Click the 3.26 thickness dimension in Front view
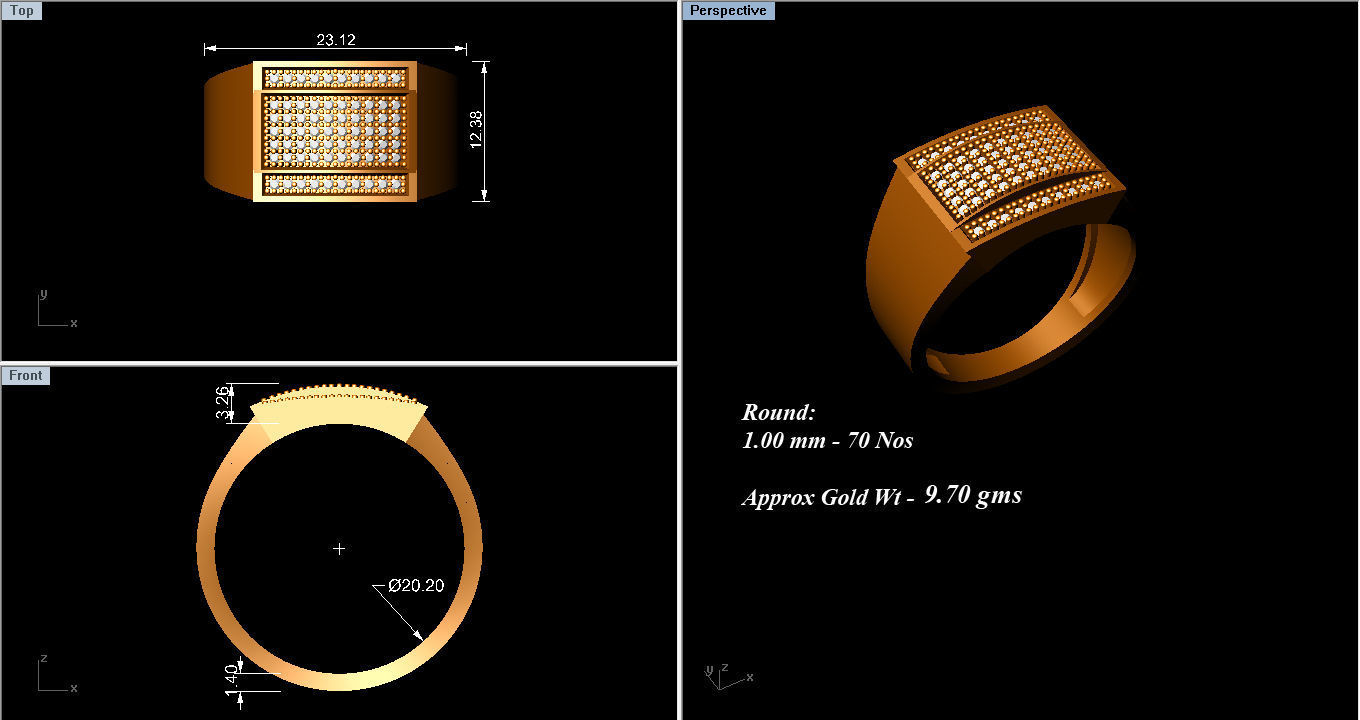1360x720 pixels. click(x=223, y=403)
